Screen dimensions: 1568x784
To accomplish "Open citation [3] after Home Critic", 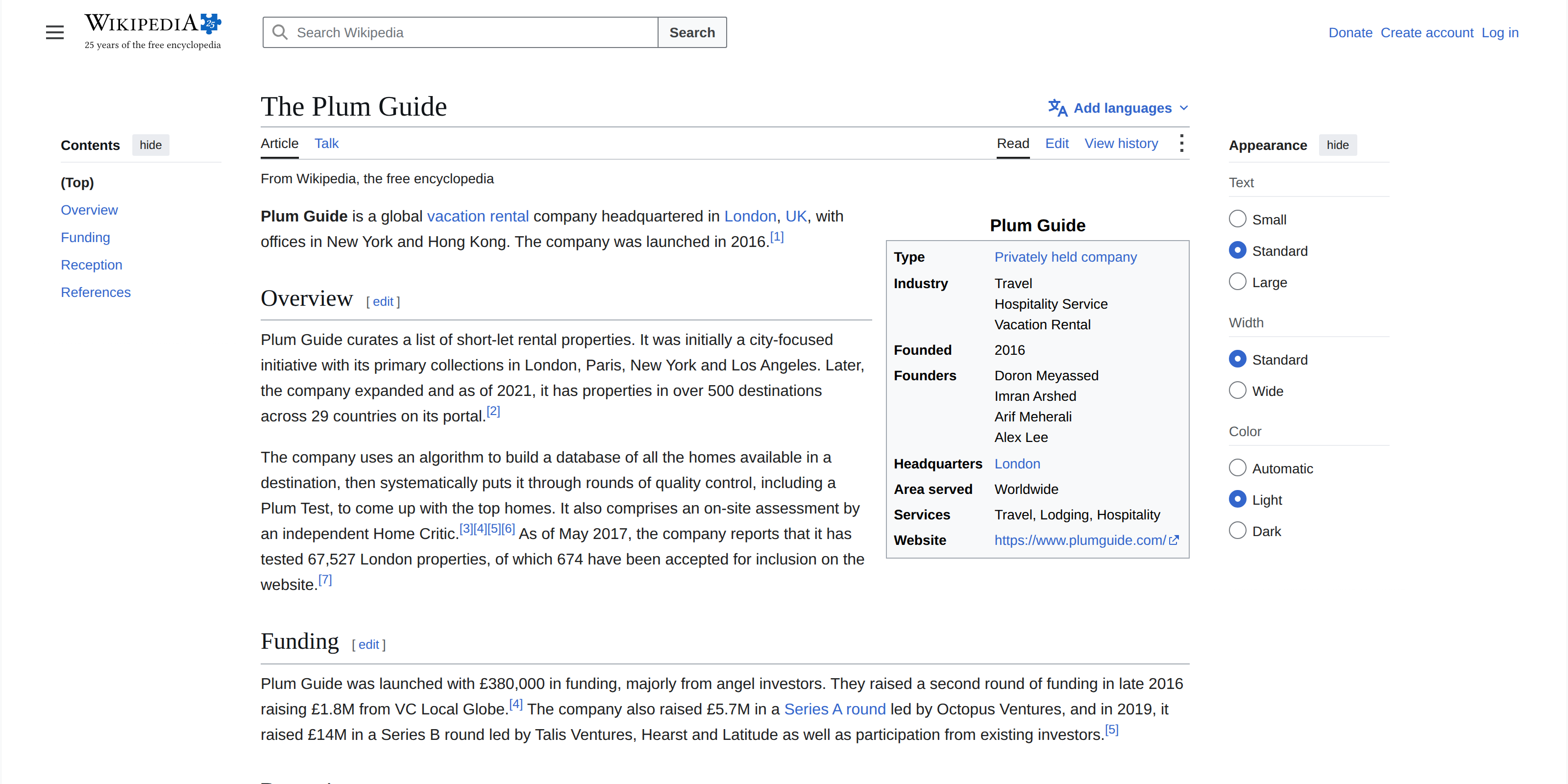I will click(x=466, y=529).
